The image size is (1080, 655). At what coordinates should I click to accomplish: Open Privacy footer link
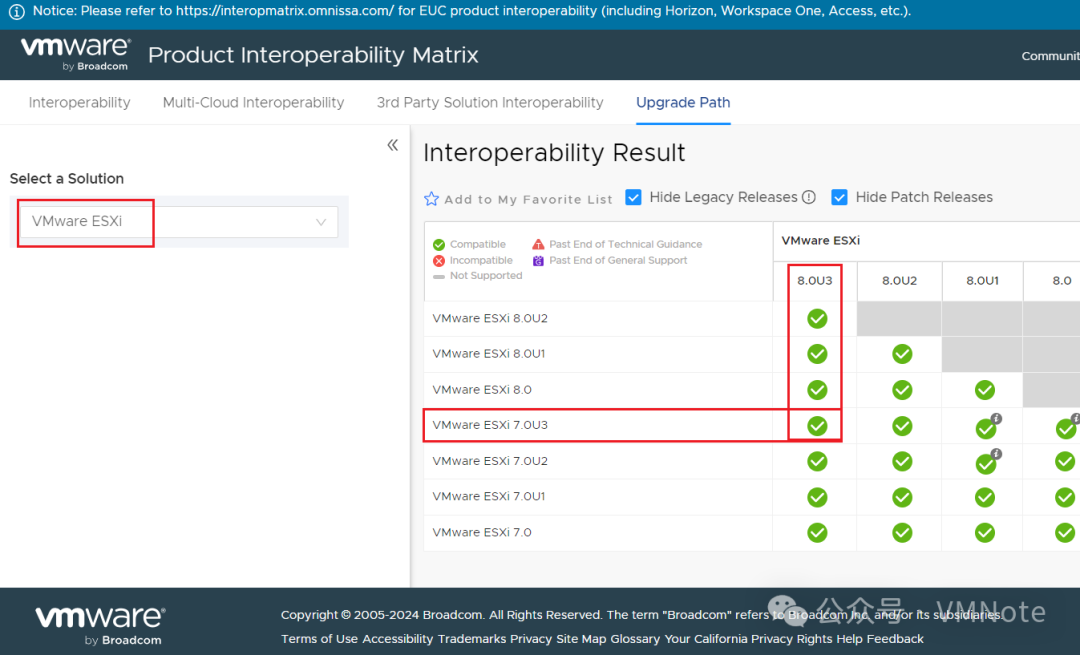coord(531,639)
